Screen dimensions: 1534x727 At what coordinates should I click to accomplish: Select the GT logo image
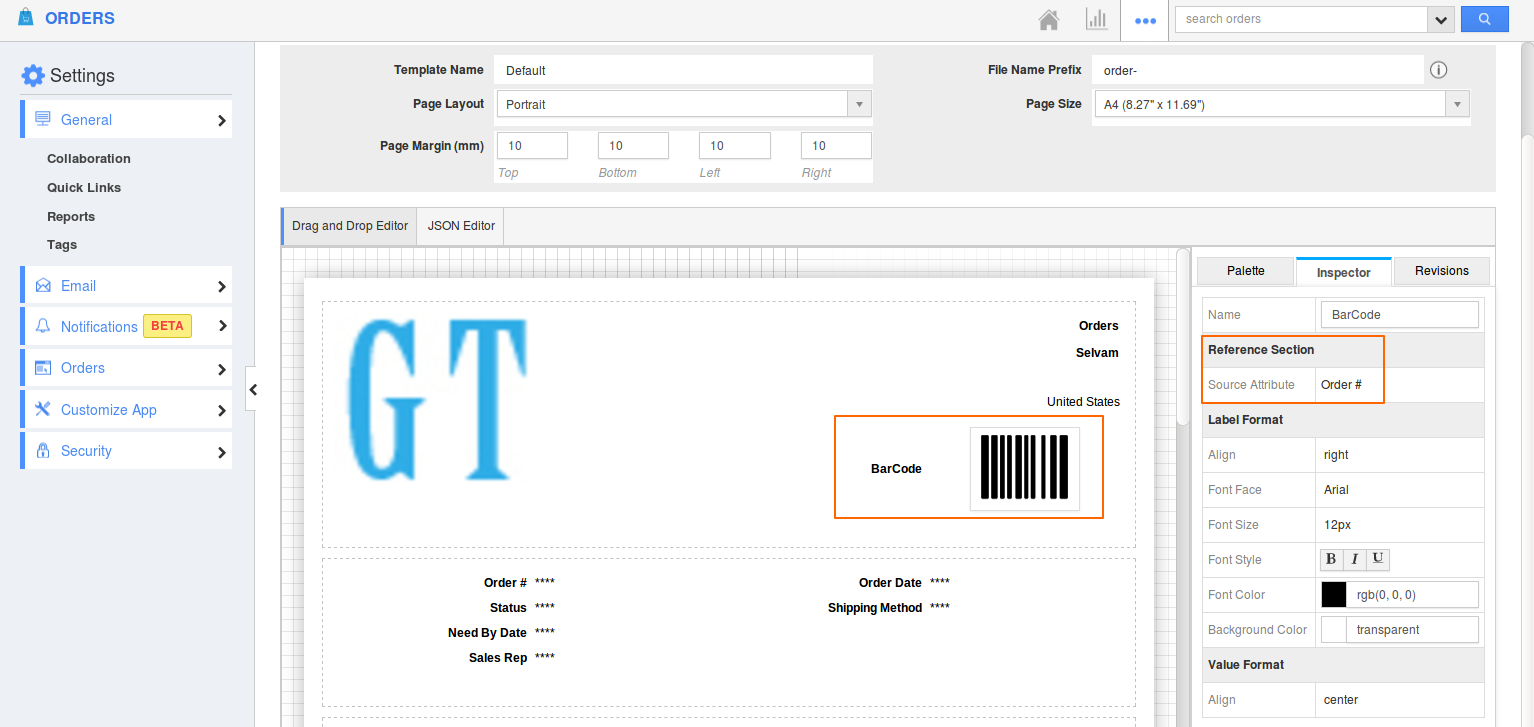point(438,401)
